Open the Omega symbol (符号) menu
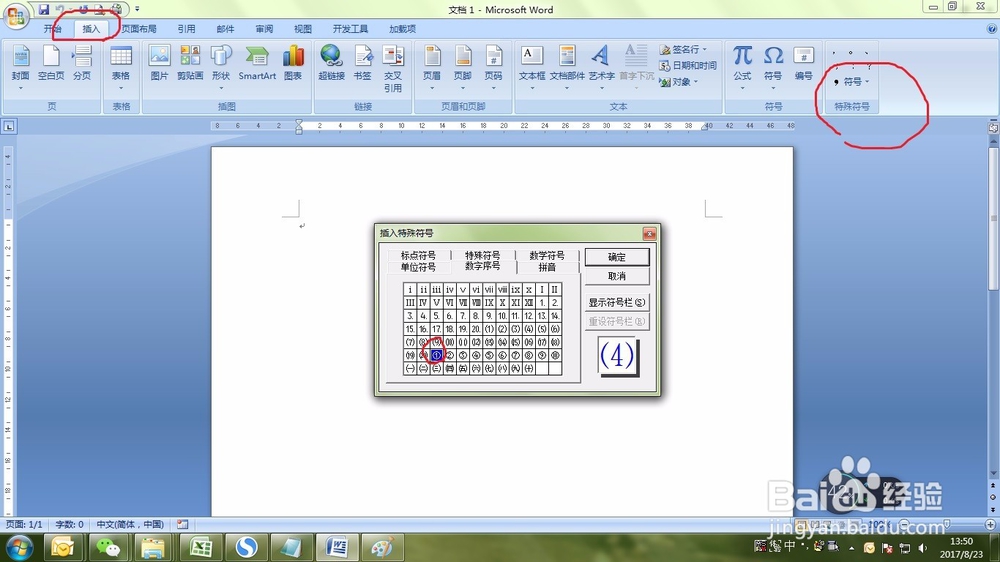Viewport: 1000px width, 562px height. coord(773,67)
